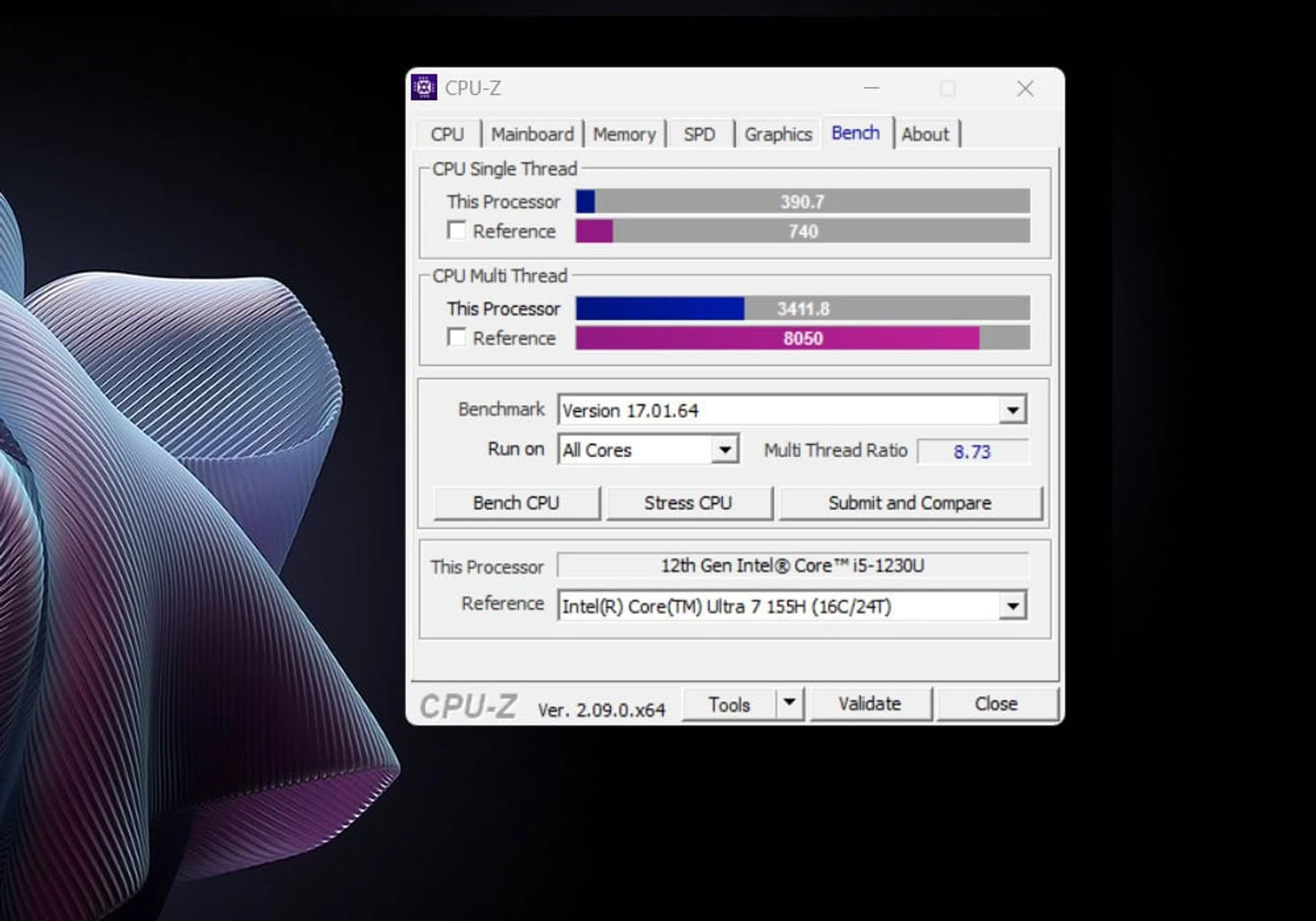The width and height of the screenshot is (1316, 921).
Task: Select the Bench tab
Action: 855,132
